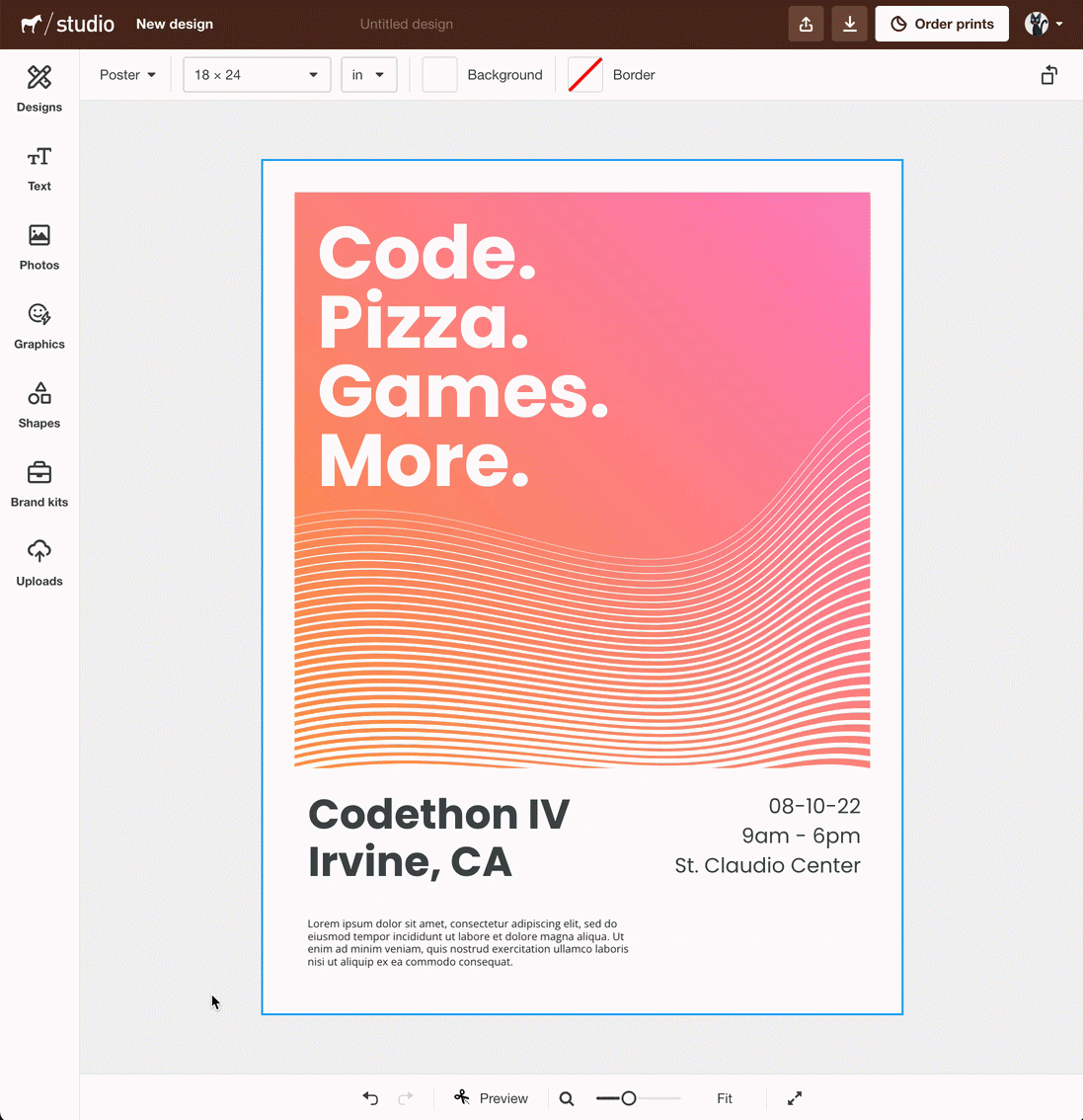This screenshot has height=1120, width=1083.
Task: Rotate canvas orientation
Action: [x=1048, y=74]
